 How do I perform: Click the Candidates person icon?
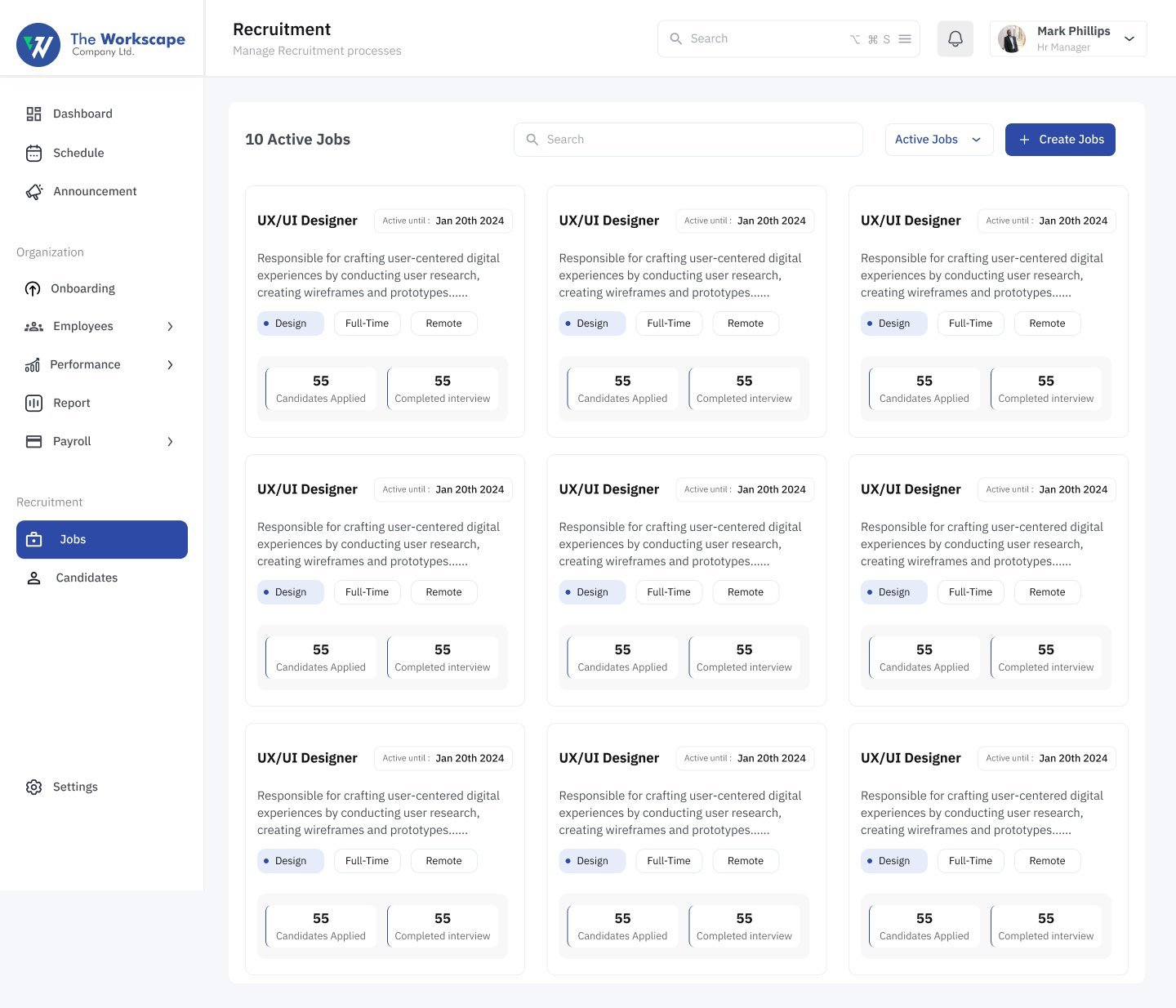click(x=33, y=578)
